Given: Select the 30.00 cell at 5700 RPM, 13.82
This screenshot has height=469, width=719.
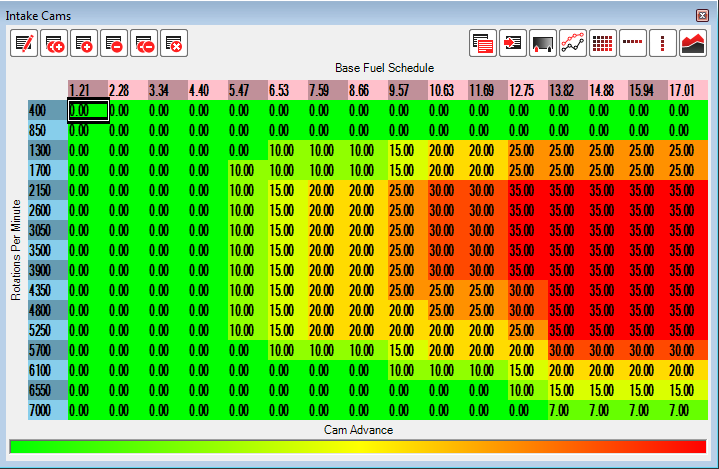Looking at the screenshot, I should click(x=568, y=350).
